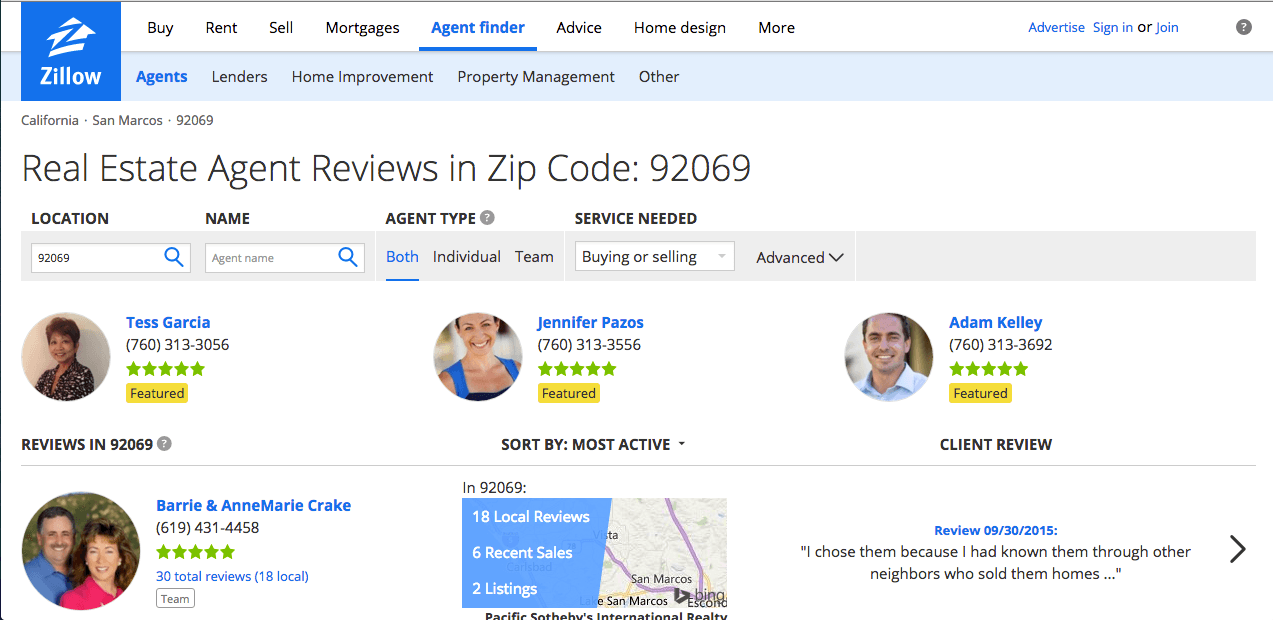Select Team agent type
Screen dimensions: 1273x620
coord(534,257)
